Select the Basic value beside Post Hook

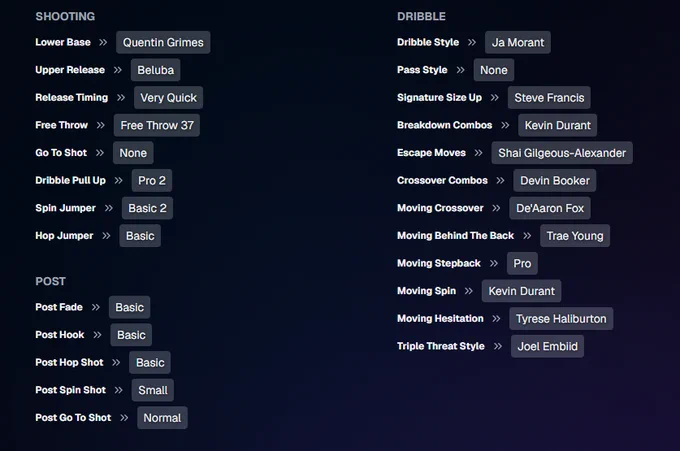131,335
